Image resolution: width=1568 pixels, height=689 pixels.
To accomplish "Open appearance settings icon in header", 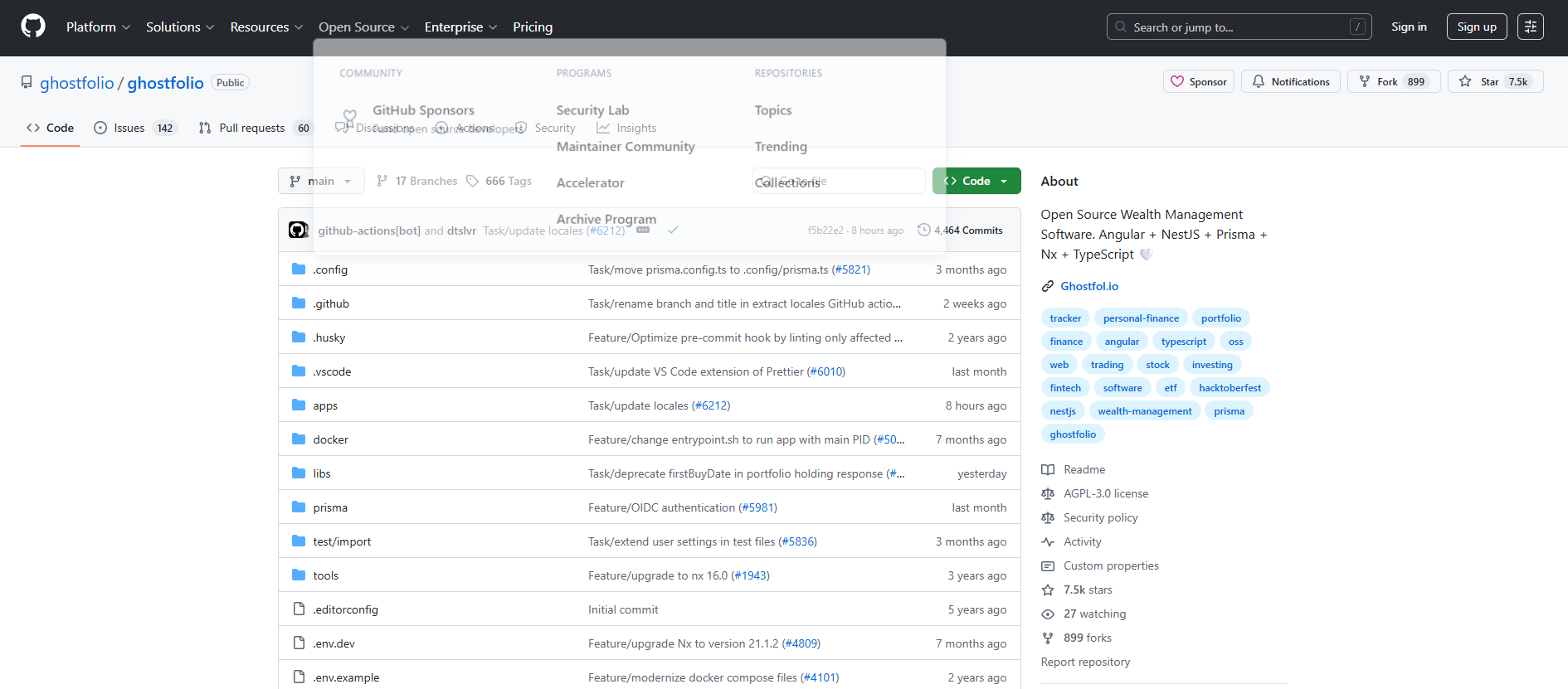I will (x=1531, y=27).
